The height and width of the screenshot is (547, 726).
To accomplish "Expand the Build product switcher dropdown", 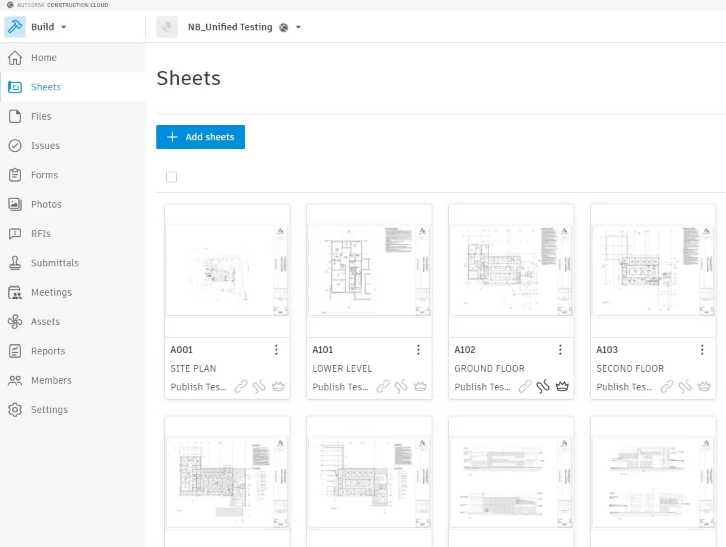I will 64,27.
